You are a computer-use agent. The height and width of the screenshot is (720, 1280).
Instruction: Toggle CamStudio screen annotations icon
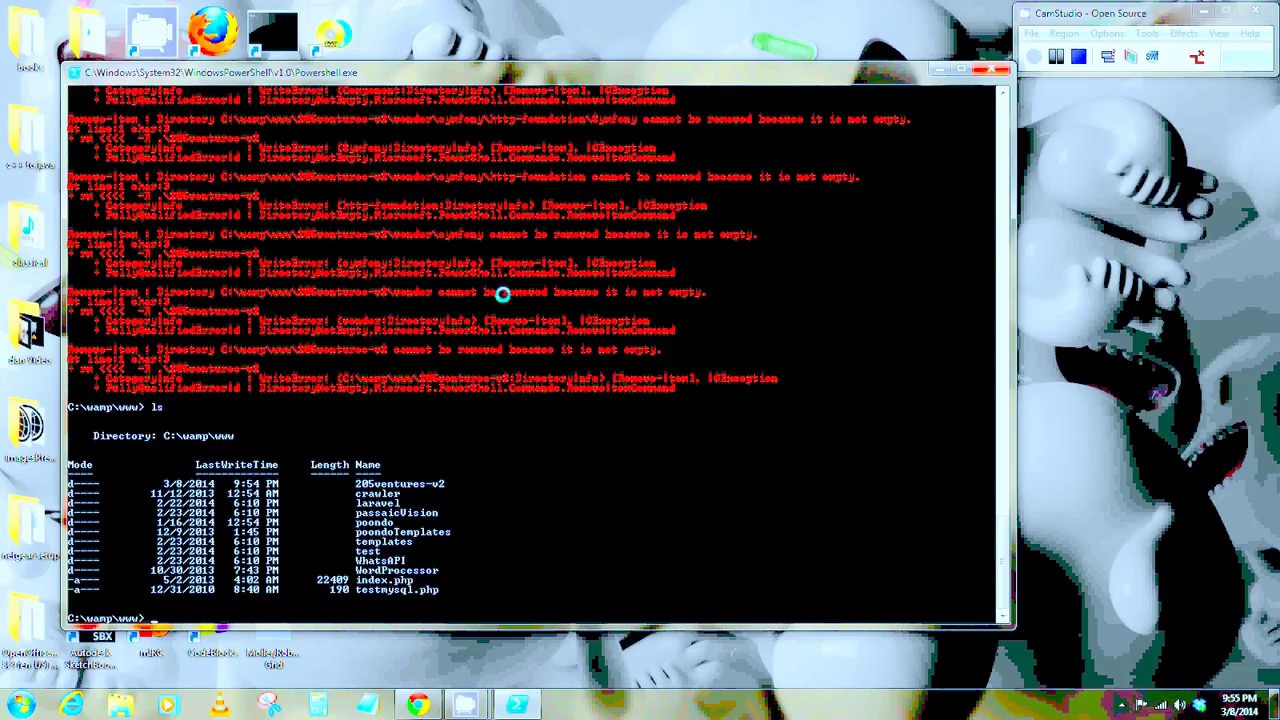pyautogui.click(x=1108, y=57)
